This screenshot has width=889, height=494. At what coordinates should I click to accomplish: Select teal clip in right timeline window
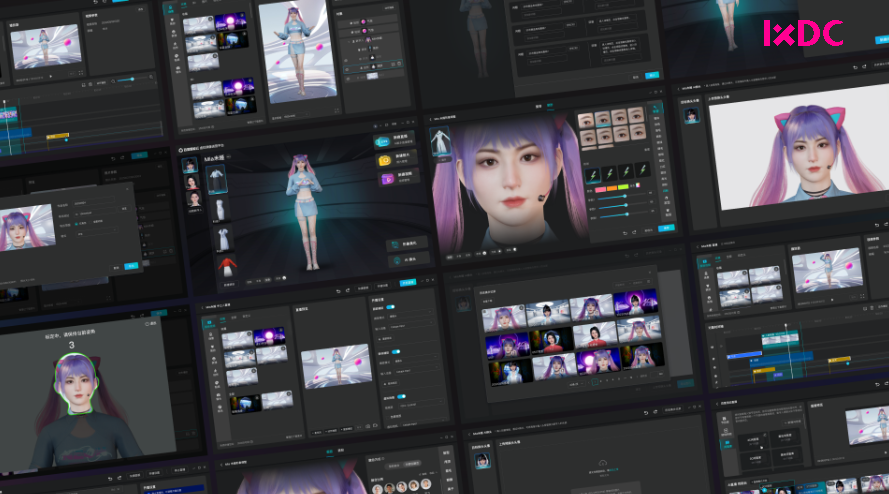click(780, 339)
